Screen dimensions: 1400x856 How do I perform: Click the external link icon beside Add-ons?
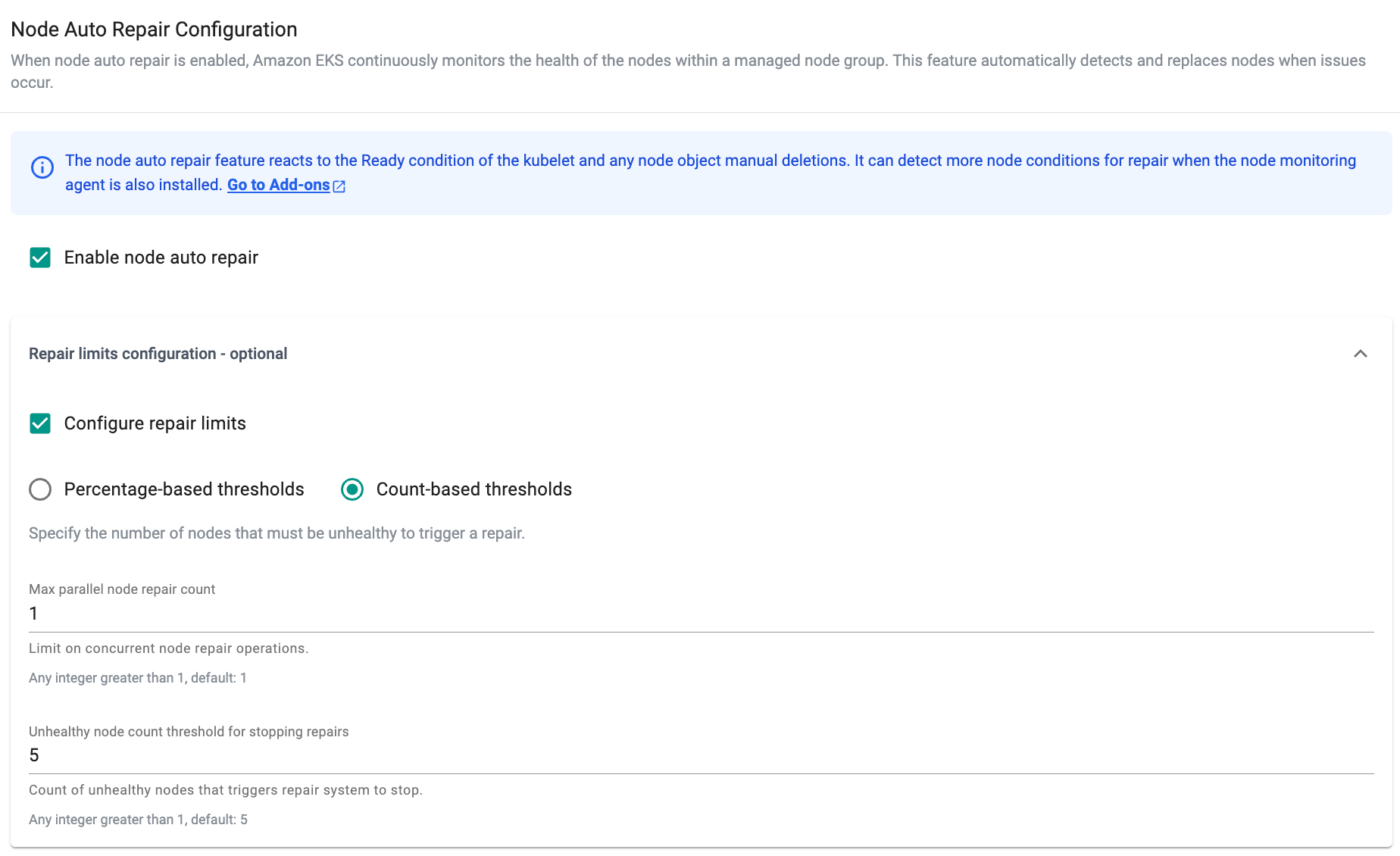(339, 186)
